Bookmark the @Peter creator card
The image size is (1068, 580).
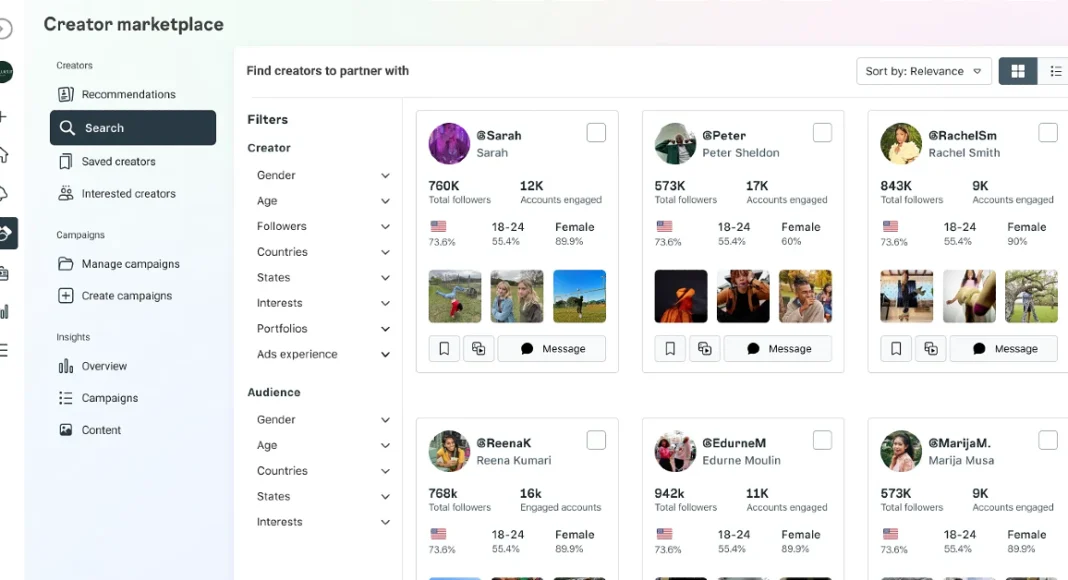pyautogui.click(x=670, y=349)
